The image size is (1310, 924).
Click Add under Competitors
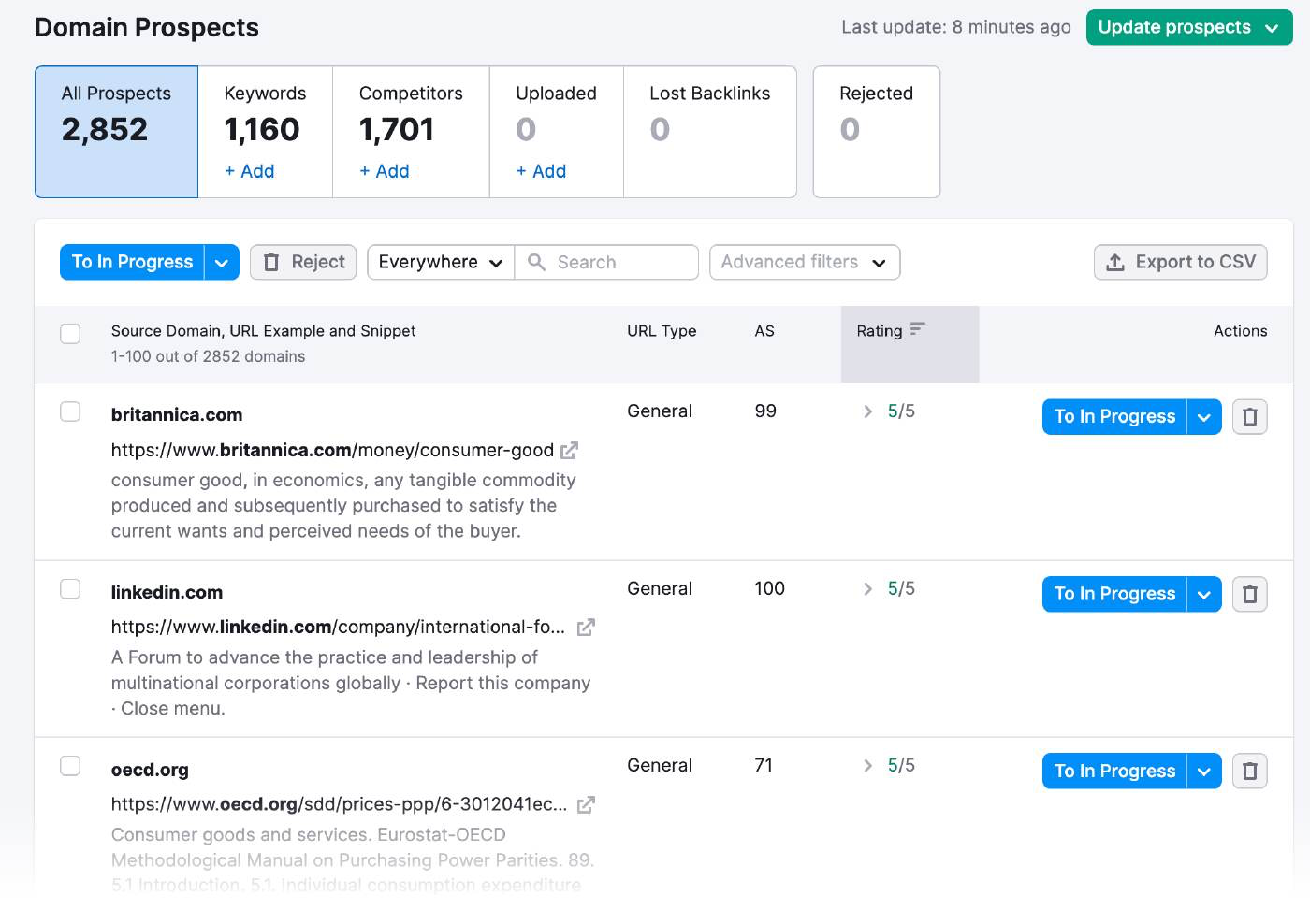[x=385, y=171]
